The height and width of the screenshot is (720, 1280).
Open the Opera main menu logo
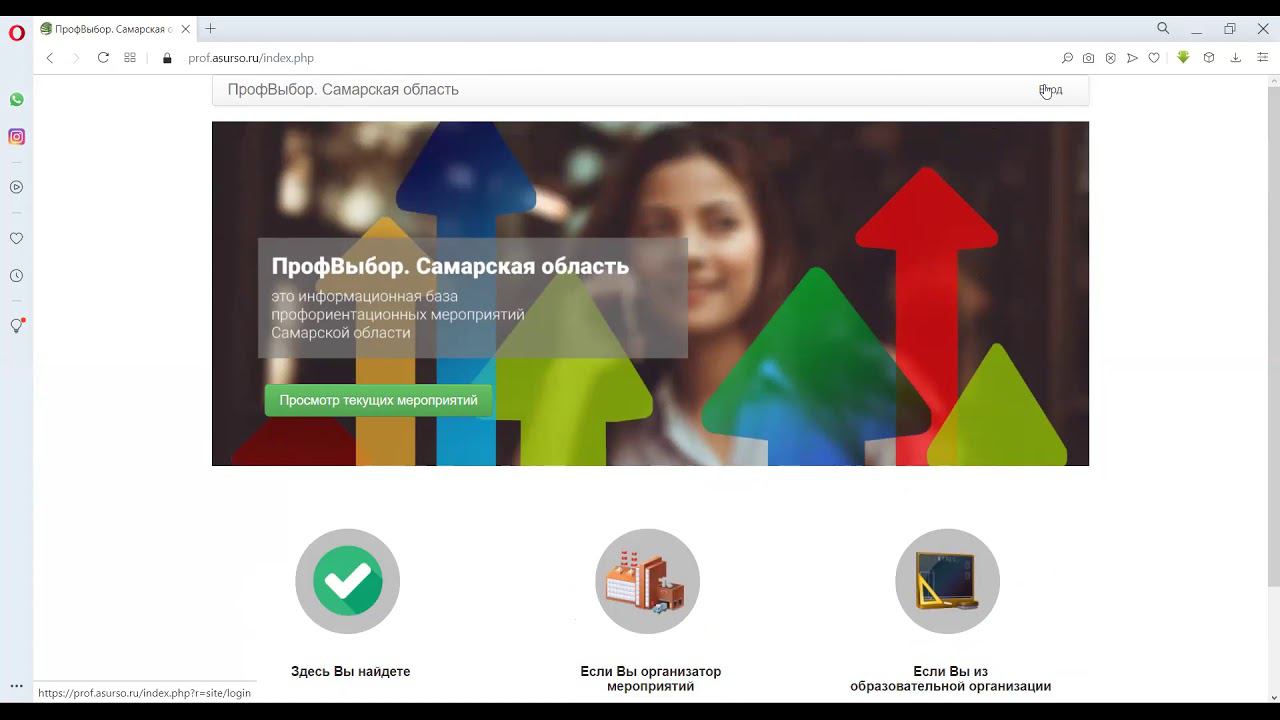(17, 33)
